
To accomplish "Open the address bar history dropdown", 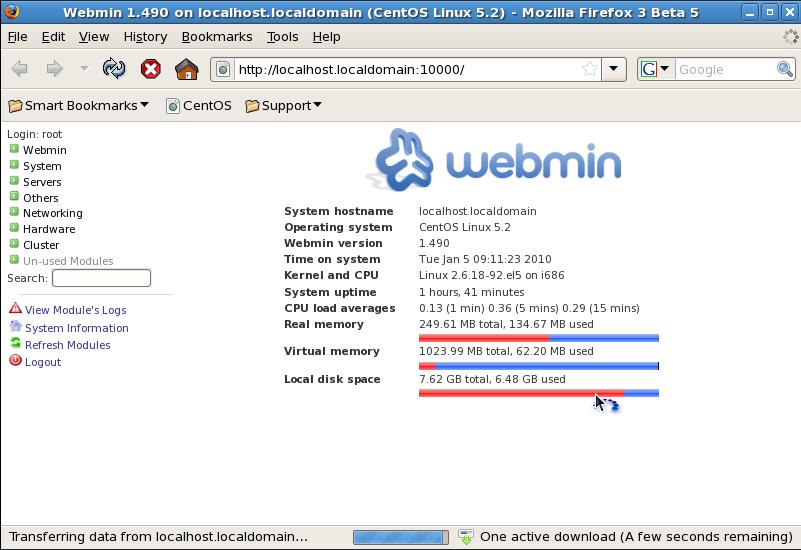I will [x=614, y=69].
